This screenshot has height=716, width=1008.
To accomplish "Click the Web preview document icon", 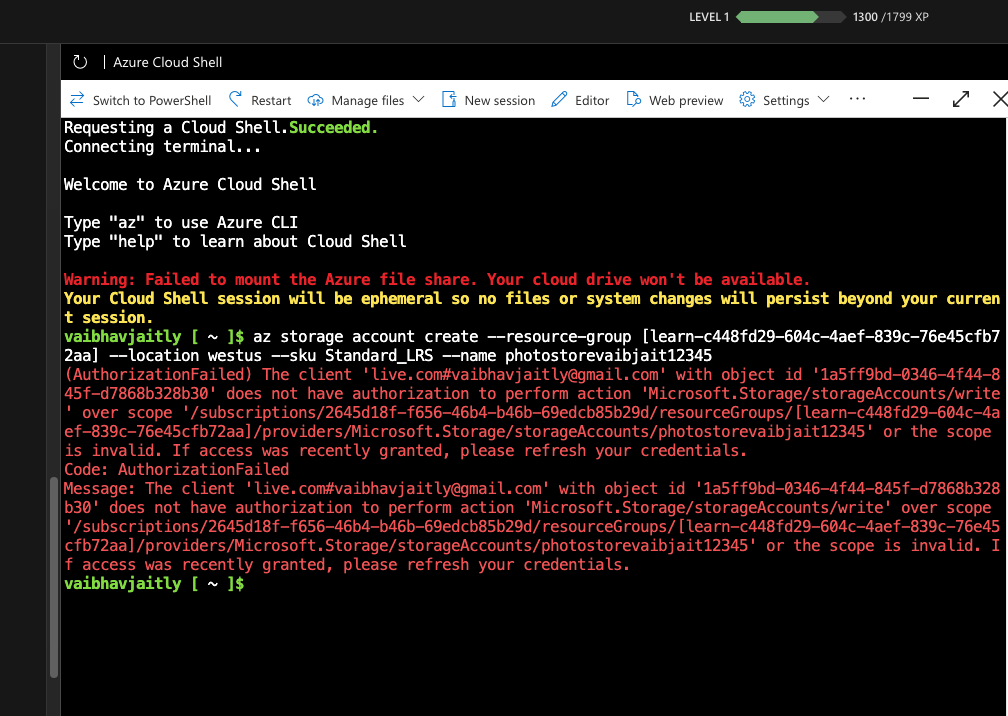I will coord(633,99).
